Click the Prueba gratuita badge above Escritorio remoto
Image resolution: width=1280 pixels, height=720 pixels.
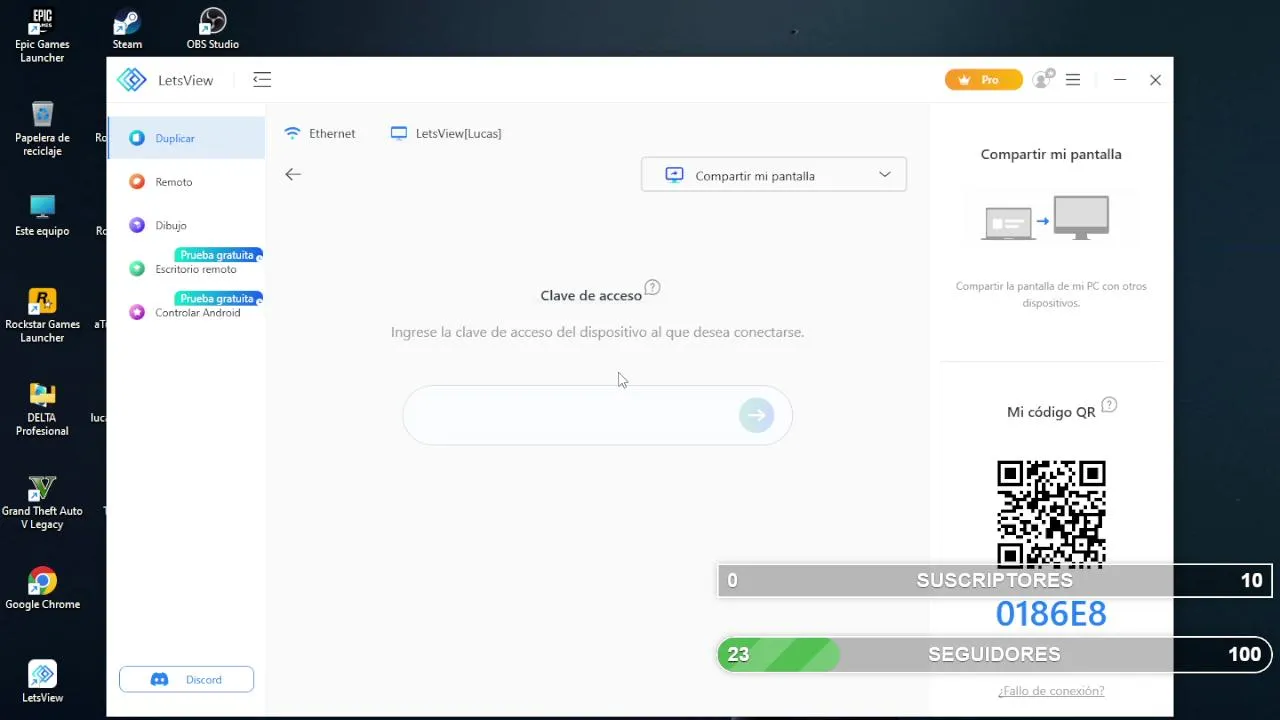point(218,255)
